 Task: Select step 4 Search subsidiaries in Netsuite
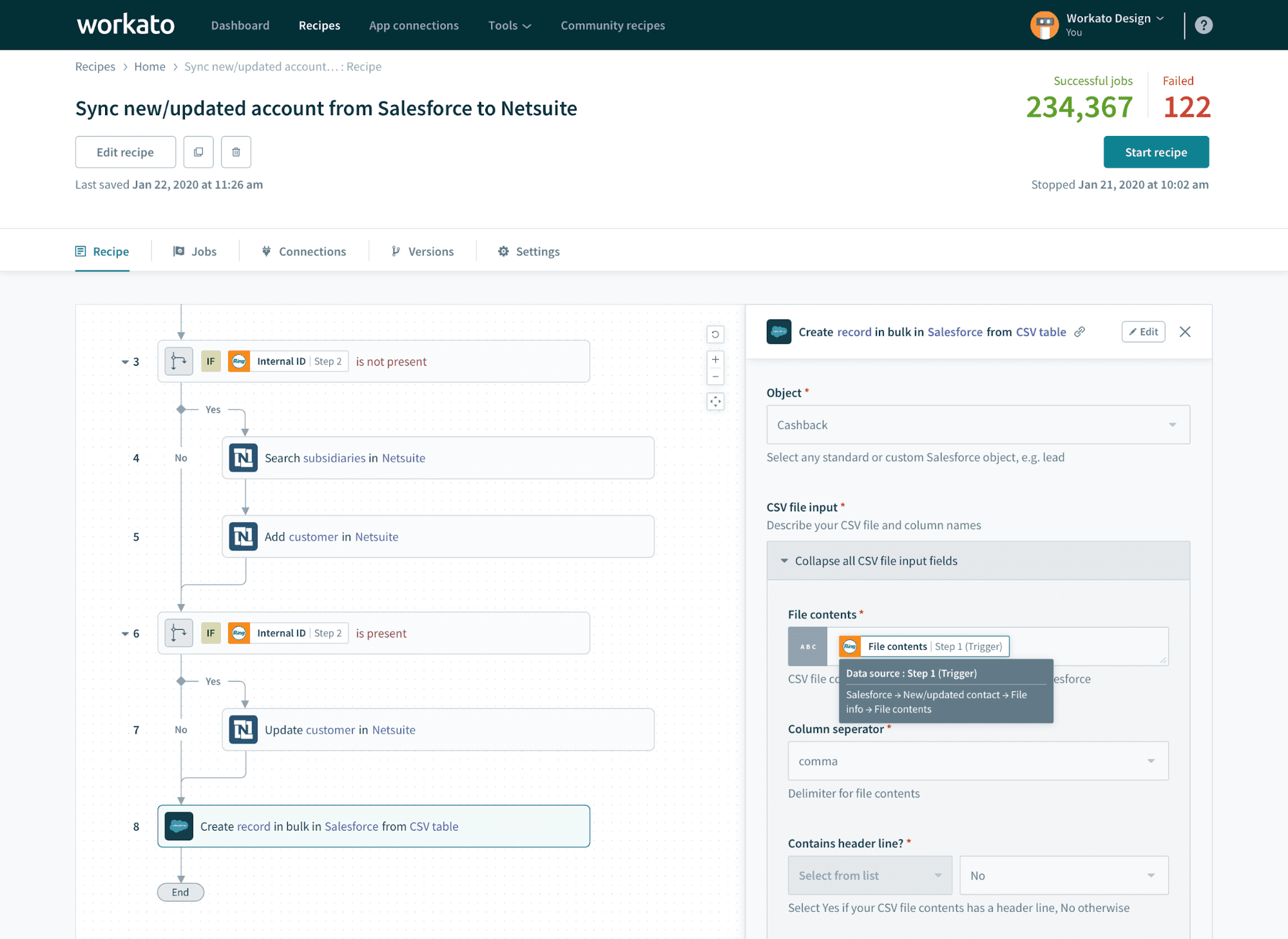click(x=438, y=458)
